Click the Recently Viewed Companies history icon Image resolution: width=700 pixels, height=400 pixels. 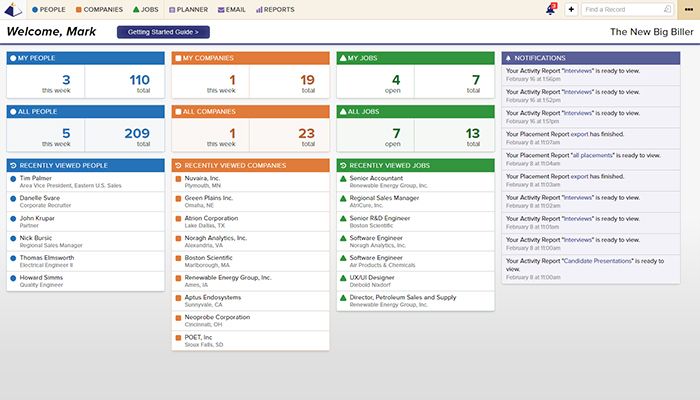coord(178,165)
